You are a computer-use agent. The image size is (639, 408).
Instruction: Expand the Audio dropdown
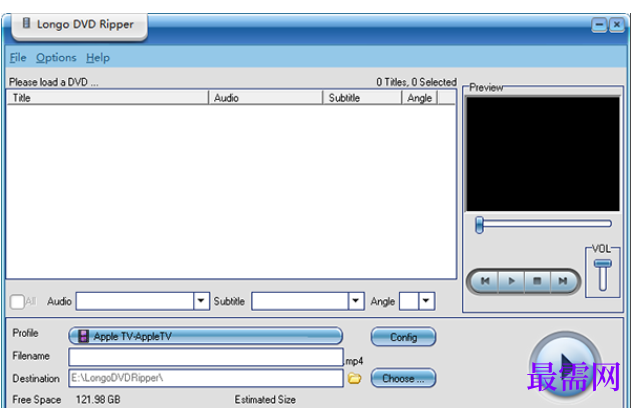pos(201,301)
